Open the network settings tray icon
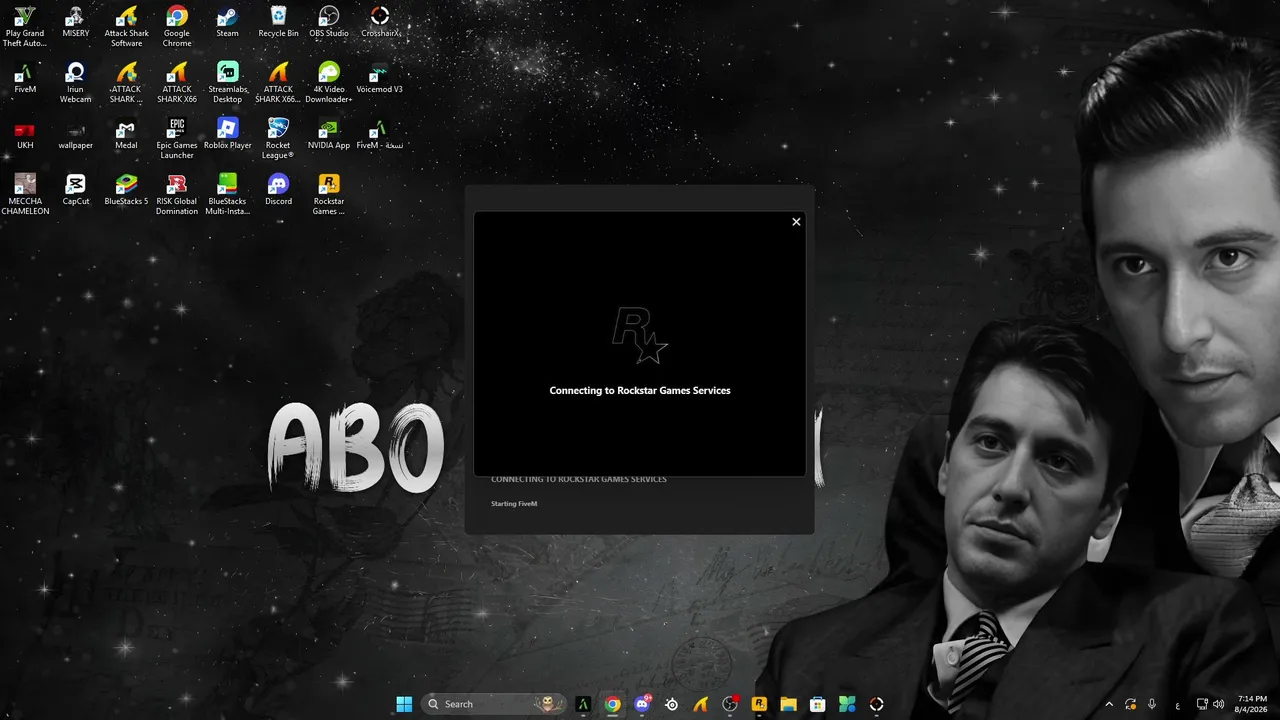1280x720 pixels. [x=1202, y=704]
